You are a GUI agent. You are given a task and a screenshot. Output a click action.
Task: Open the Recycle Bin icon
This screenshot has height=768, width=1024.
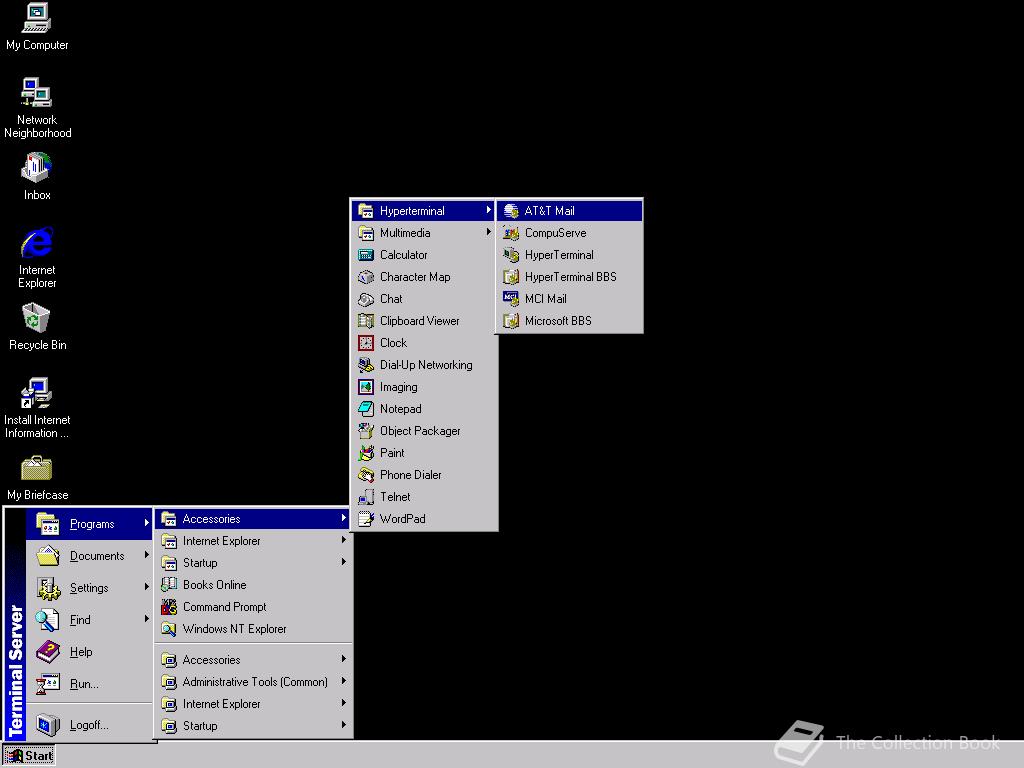point(37,327)
